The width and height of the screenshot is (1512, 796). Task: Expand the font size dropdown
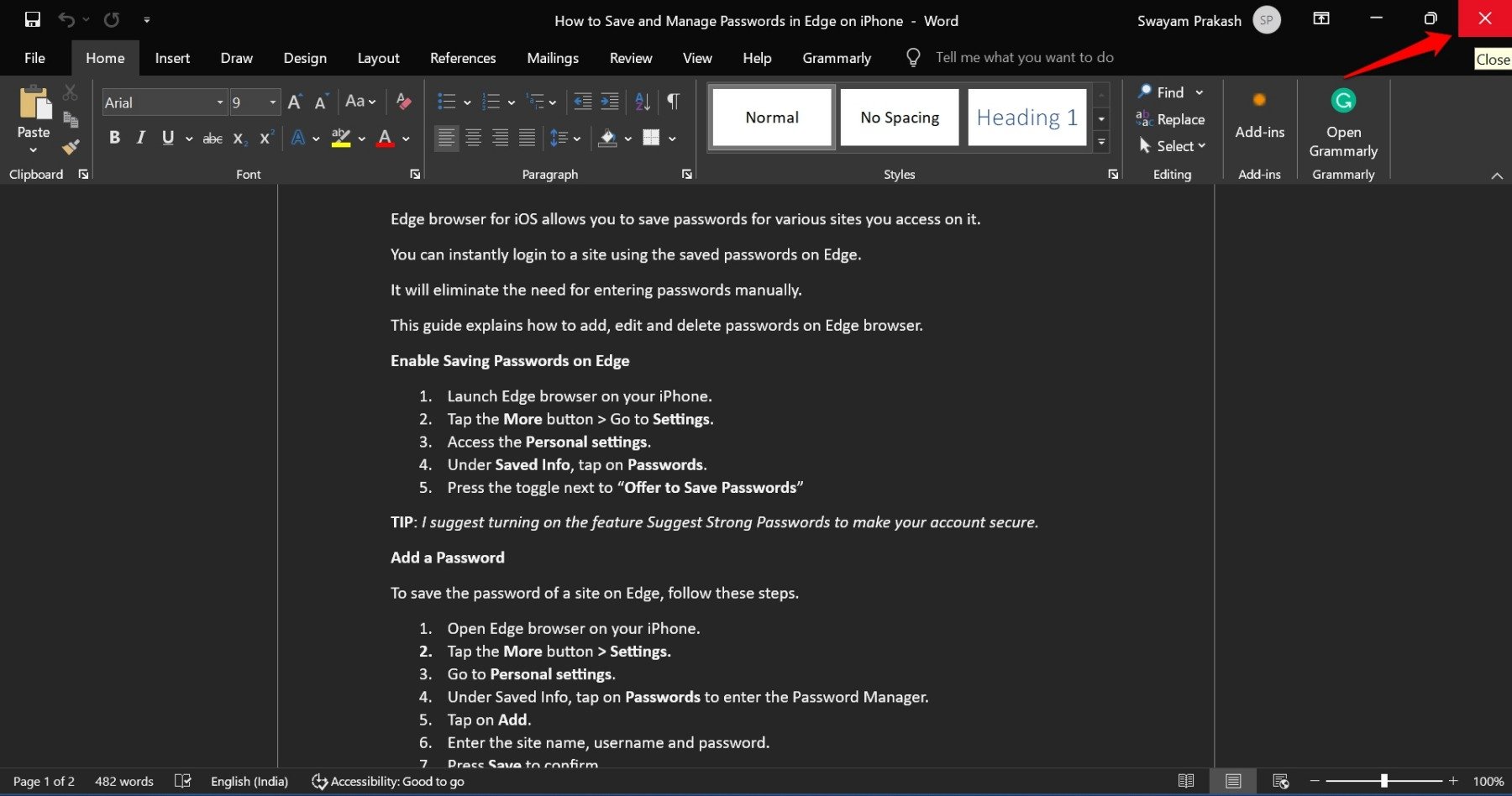pos(272,102)
